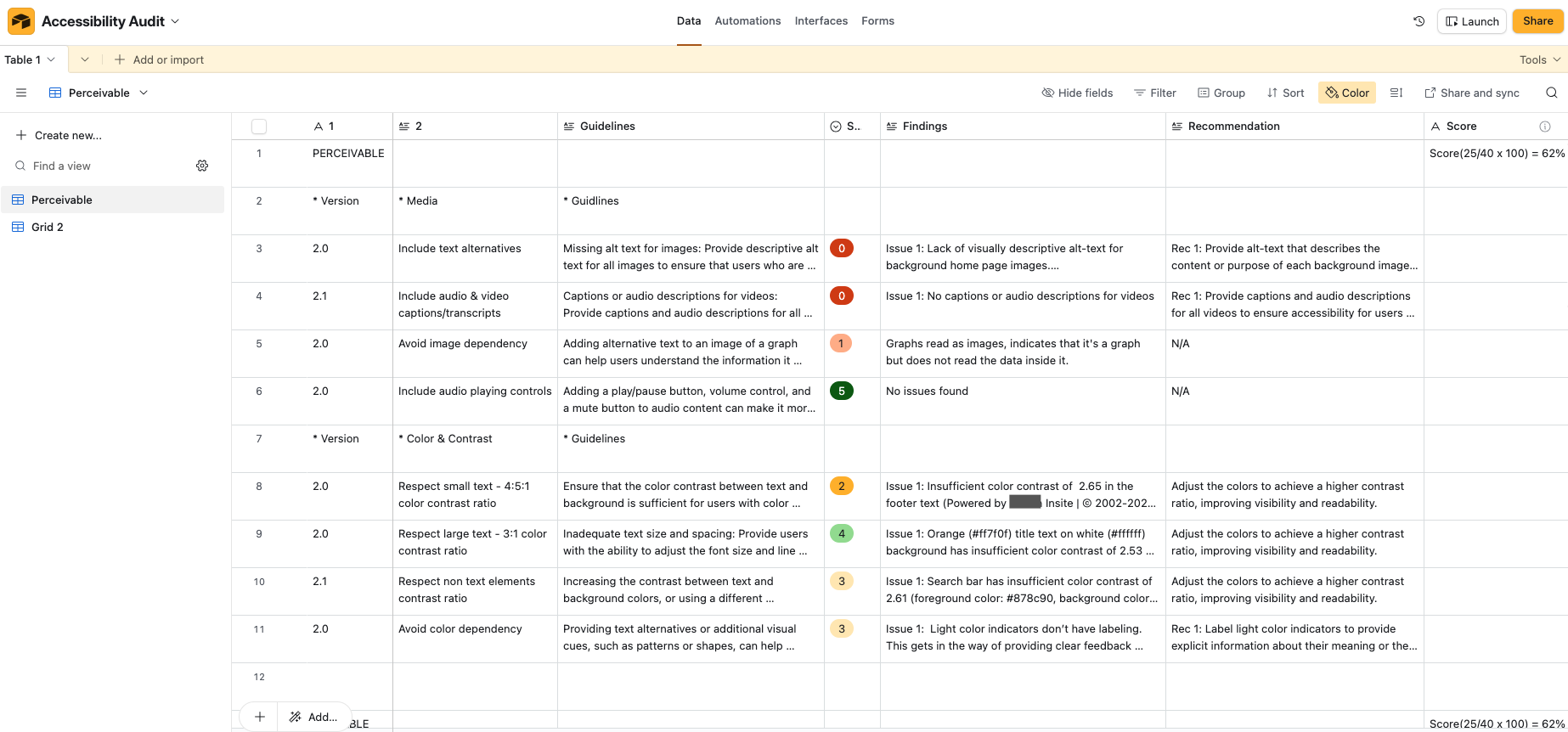Select the Grid 2 view in sidebar
This screenshot has width=1568, height=732.
(112, 227)
